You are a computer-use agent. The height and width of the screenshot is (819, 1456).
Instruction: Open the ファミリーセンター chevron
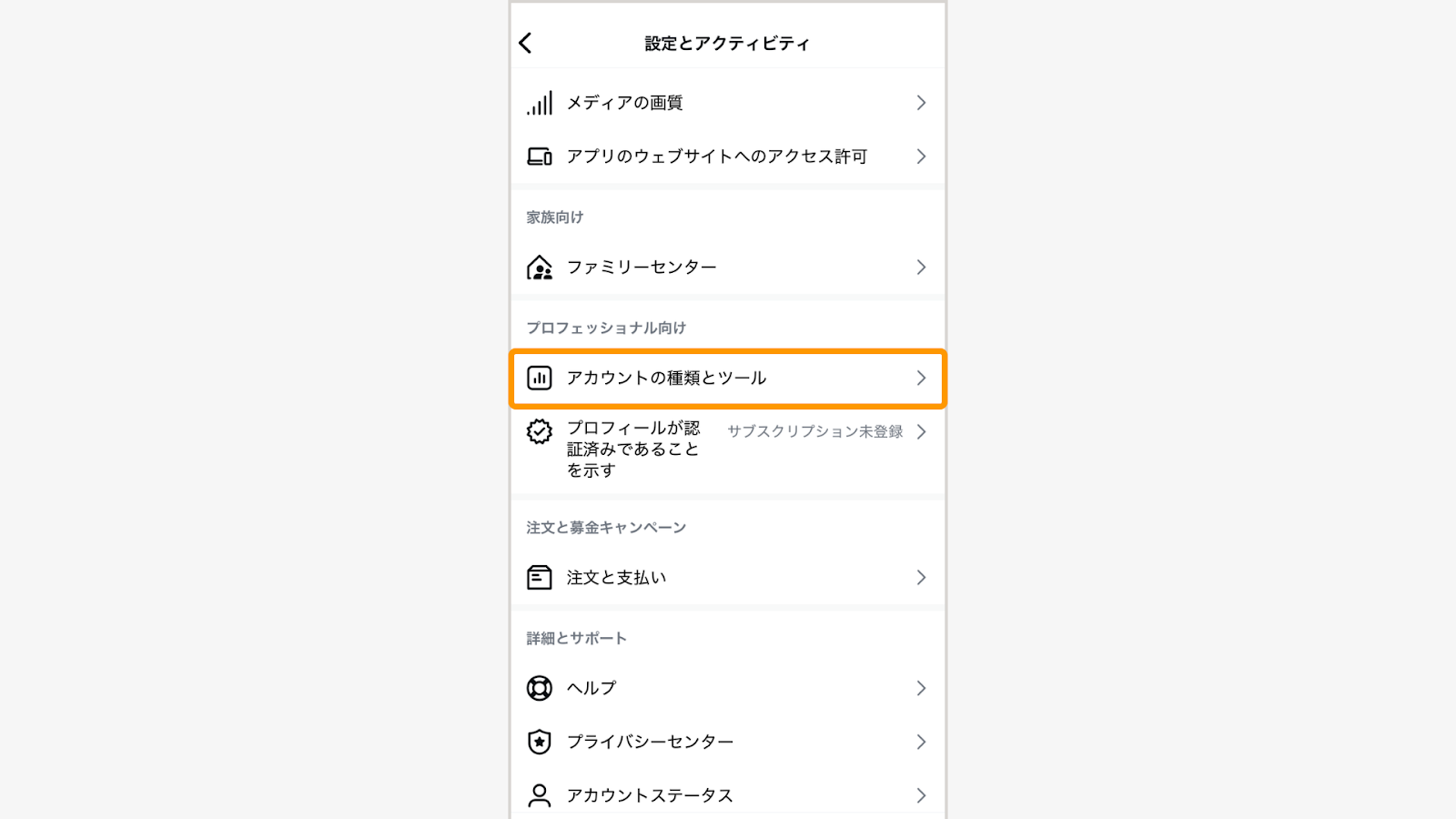(921, 268)
